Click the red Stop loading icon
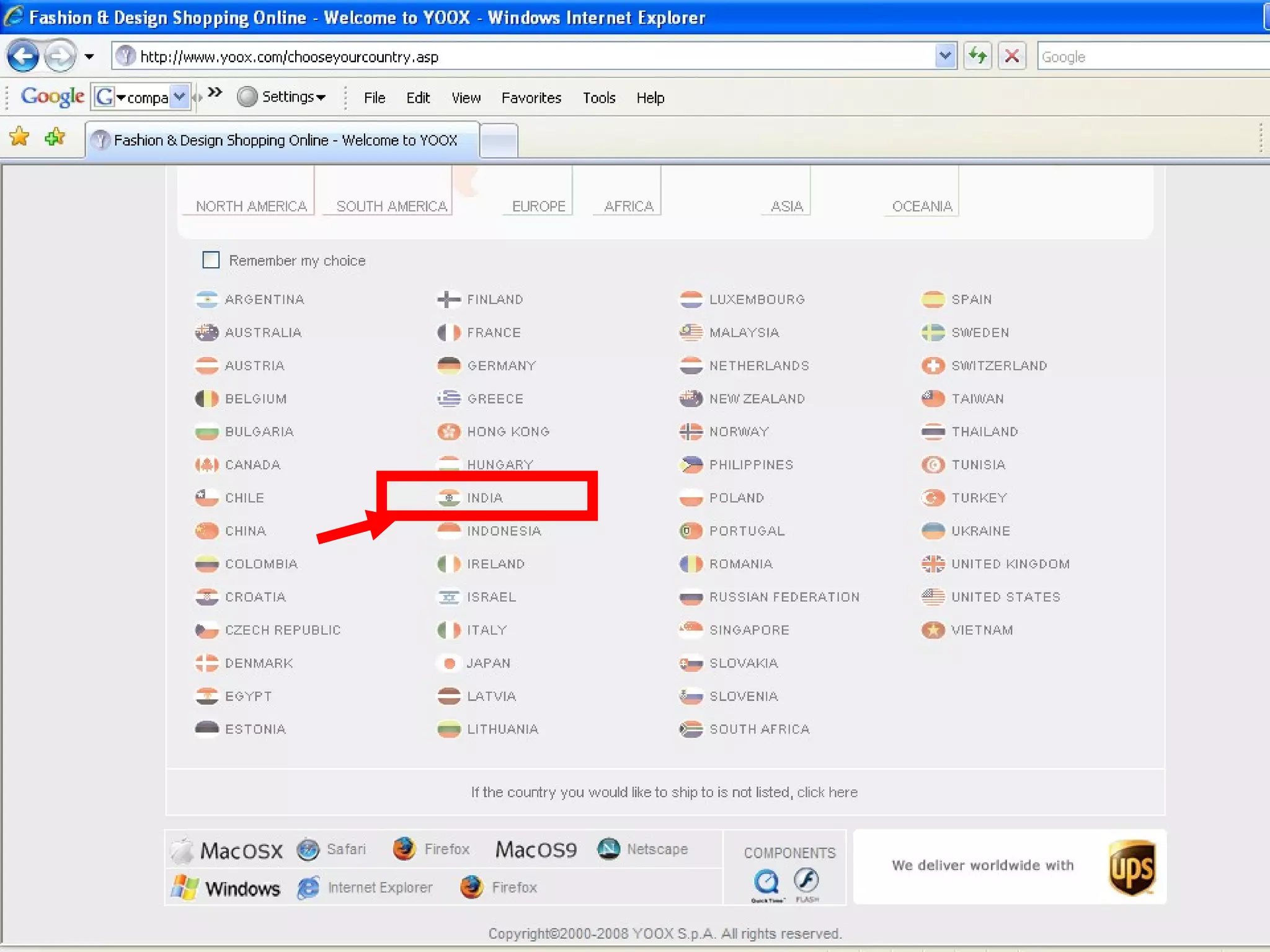The width and height of the screenshot is (1270, 952). tap(1011, 56)
